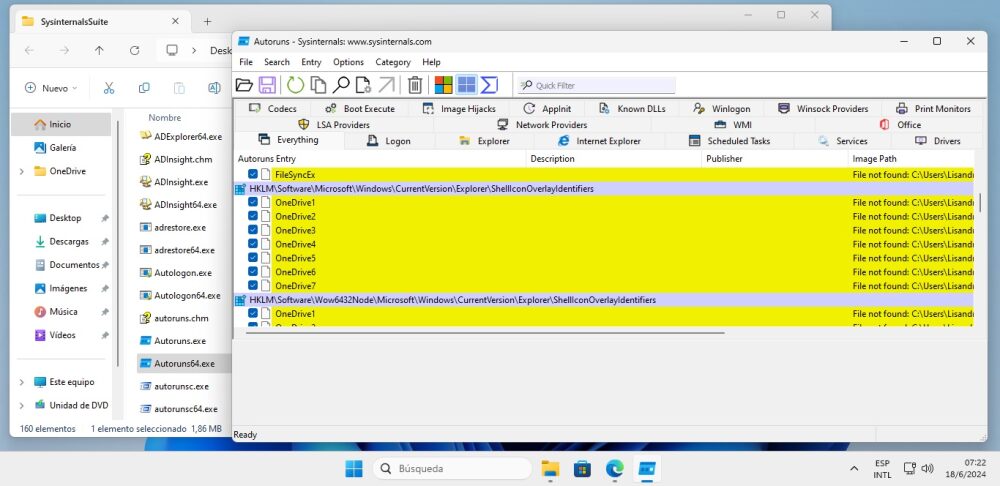
Task: Open the Nuevo dropdown in File Explorer
Action: (x=51, y=88)
